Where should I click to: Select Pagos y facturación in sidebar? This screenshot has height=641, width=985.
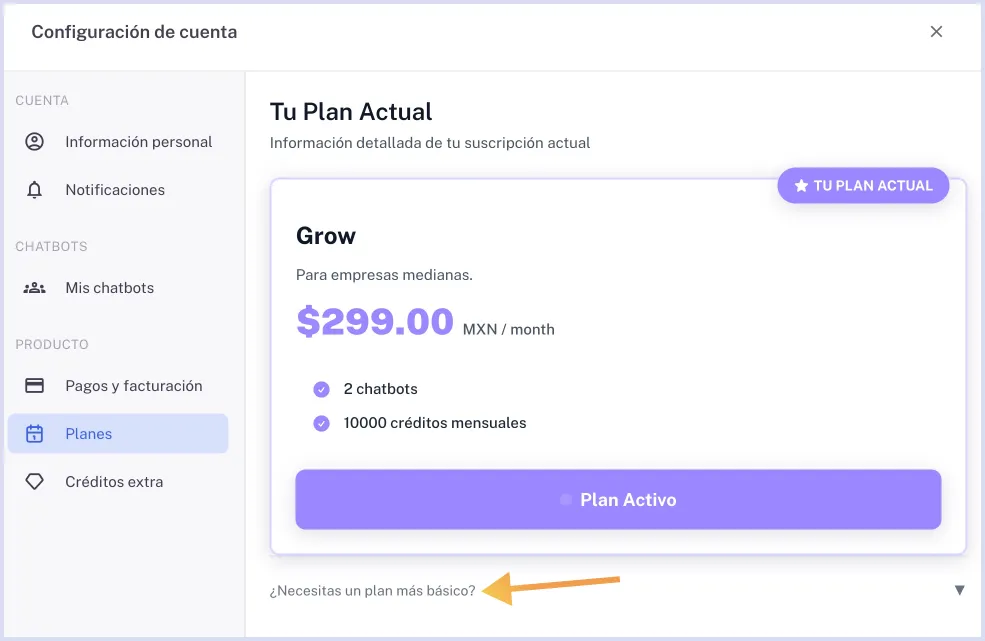134,386
